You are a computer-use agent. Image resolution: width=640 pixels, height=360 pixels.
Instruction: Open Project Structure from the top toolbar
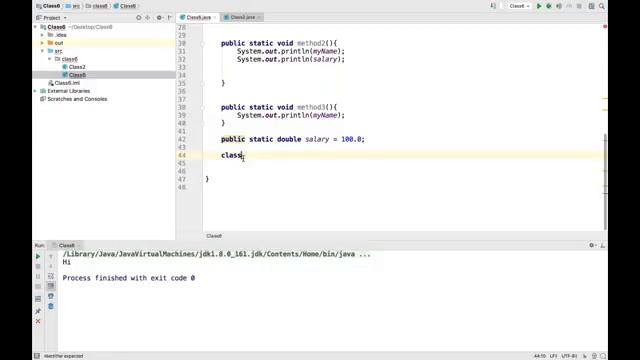click(x=591, y=6)
